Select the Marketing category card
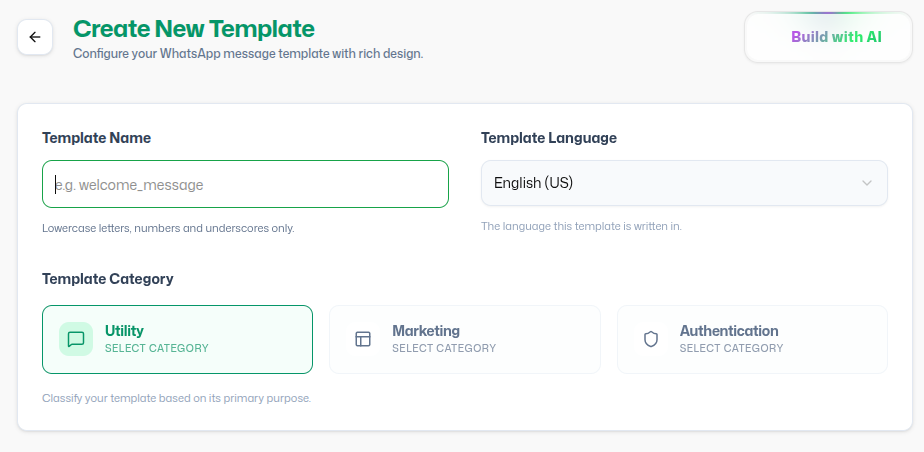924x452 pixels. (464, 339)
